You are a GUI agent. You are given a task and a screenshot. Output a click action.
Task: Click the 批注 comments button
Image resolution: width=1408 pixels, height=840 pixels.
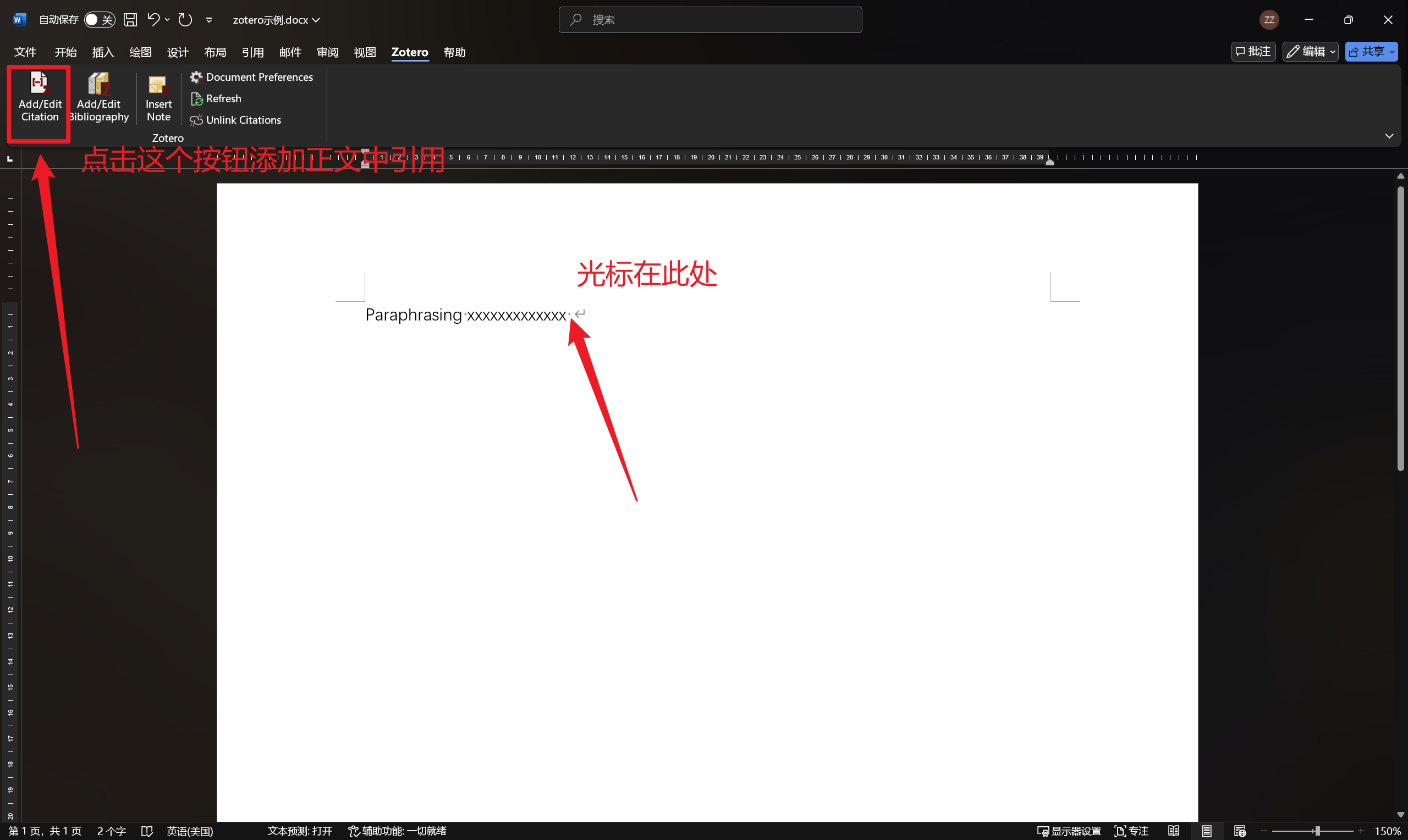pyautogui.click(x=1253, y=52)
